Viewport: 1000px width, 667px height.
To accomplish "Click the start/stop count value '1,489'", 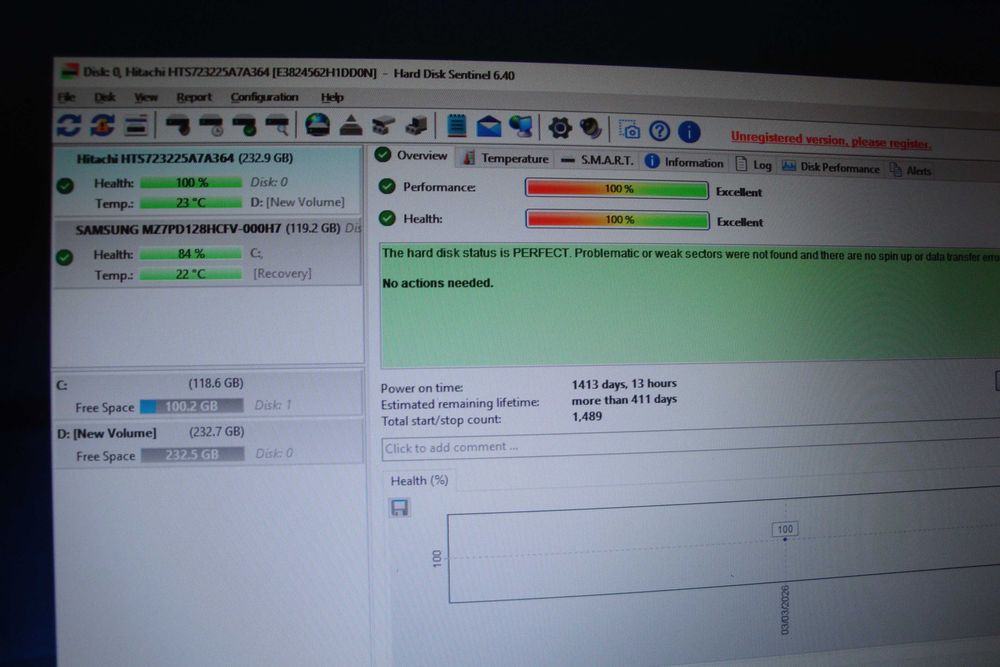I will click(x=587, y=416).
